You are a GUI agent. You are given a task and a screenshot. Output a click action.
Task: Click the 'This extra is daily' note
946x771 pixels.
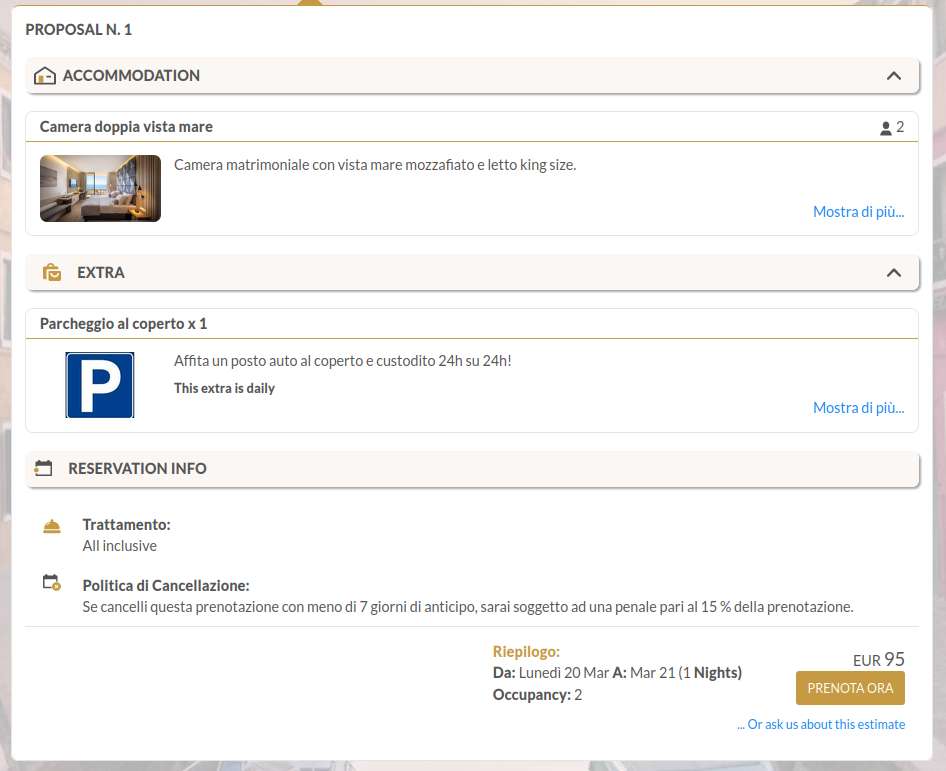pyautogui.click(x=224, y=389)
